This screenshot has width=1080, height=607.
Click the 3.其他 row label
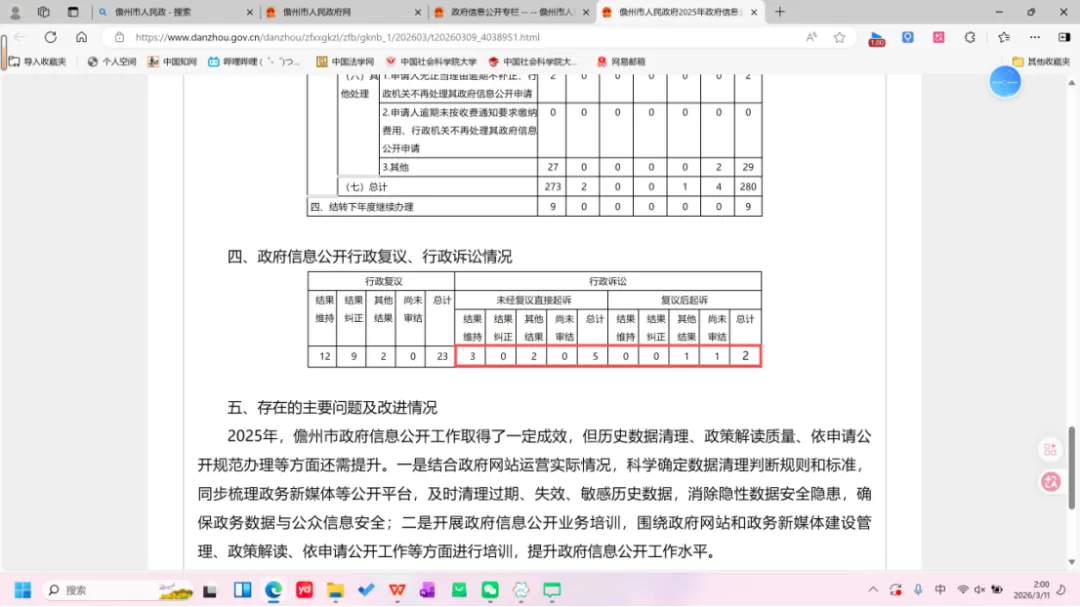[396, 167]
